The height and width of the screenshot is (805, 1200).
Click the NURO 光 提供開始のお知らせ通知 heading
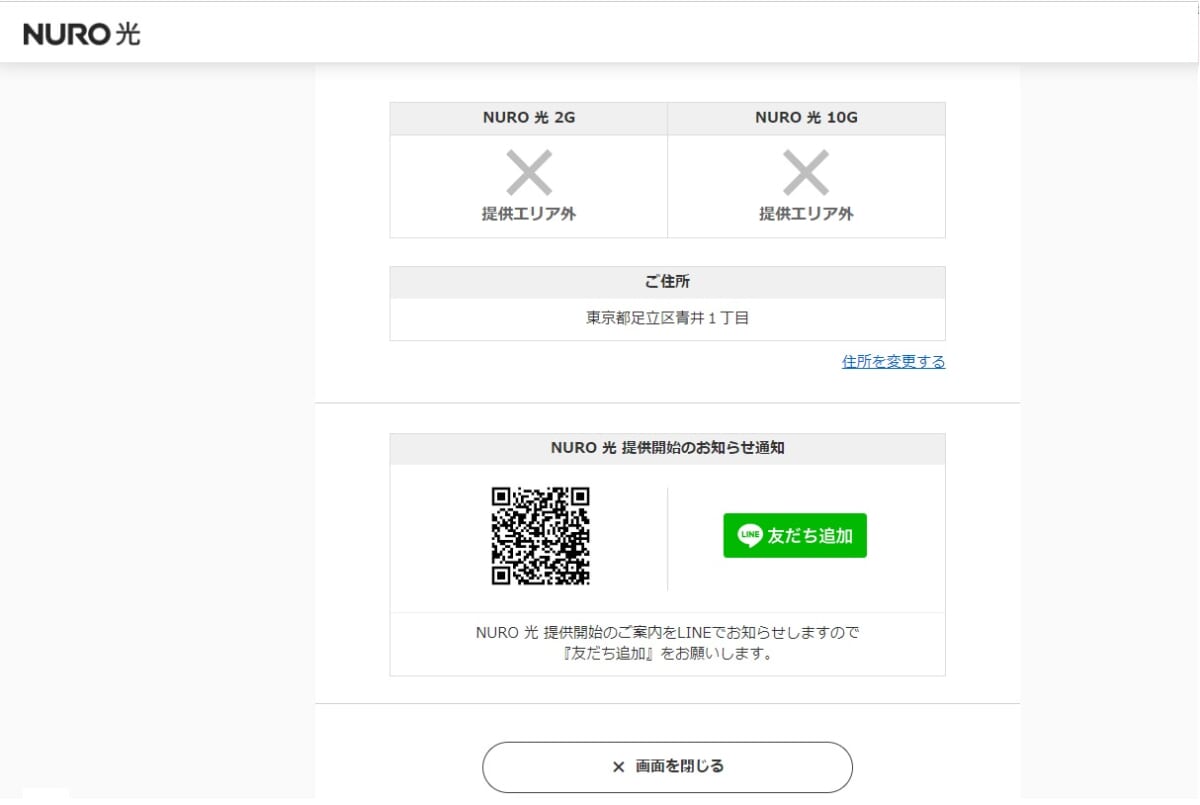tap(667, 448)
